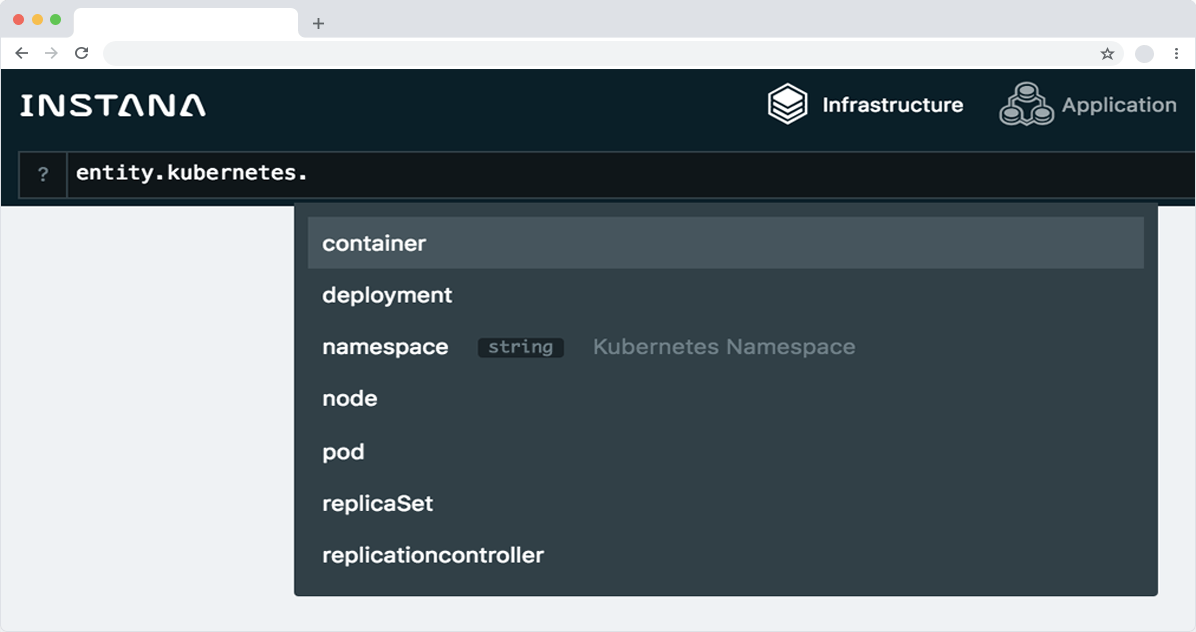
Task: Click the Application cluster icon
Action: [1026, 104]
